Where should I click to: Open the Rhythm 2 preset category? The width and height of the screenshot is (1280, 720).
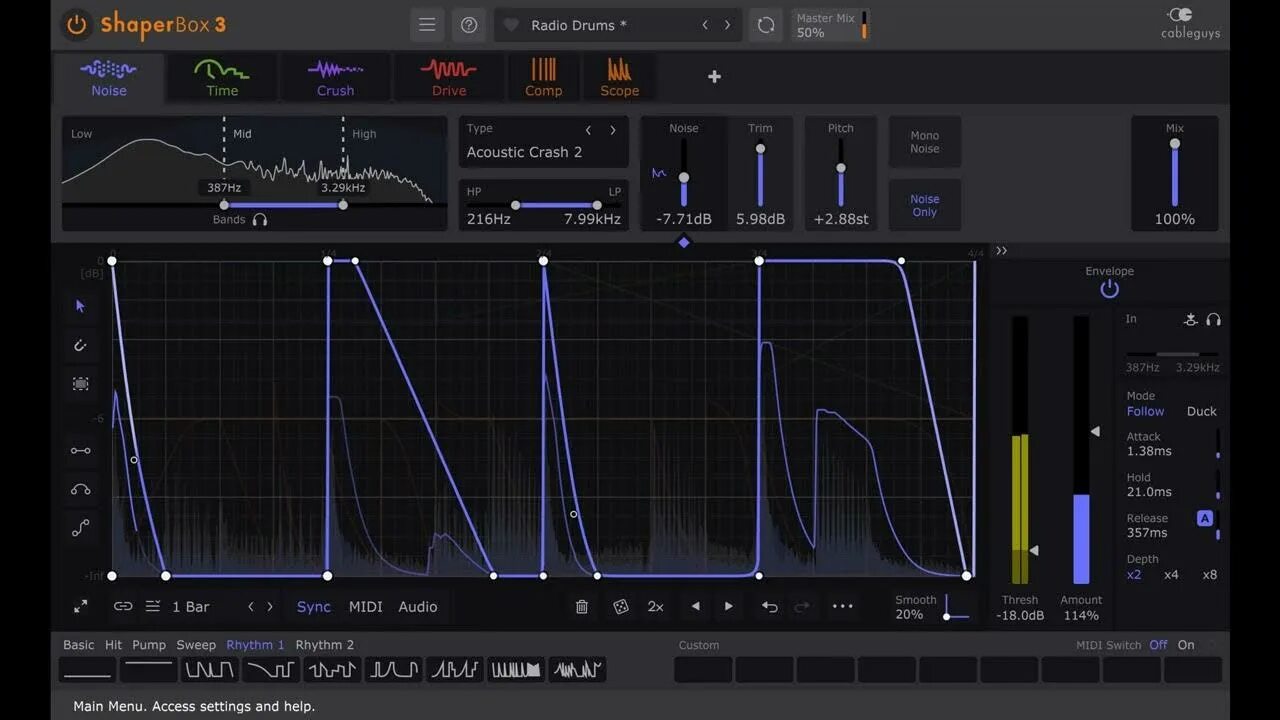(325, 645)
